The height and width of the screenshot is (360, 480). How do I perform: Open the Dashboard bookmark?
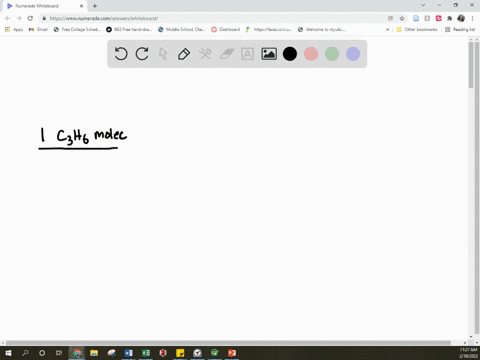226,29
